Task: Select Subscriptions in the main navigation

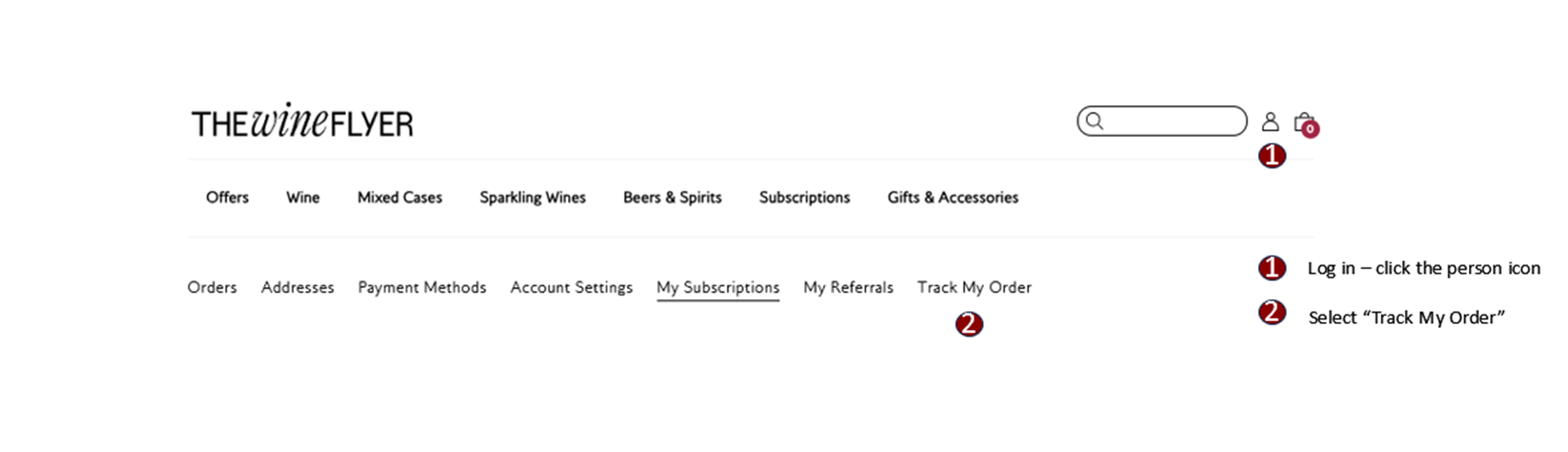Action: [804, 197]
